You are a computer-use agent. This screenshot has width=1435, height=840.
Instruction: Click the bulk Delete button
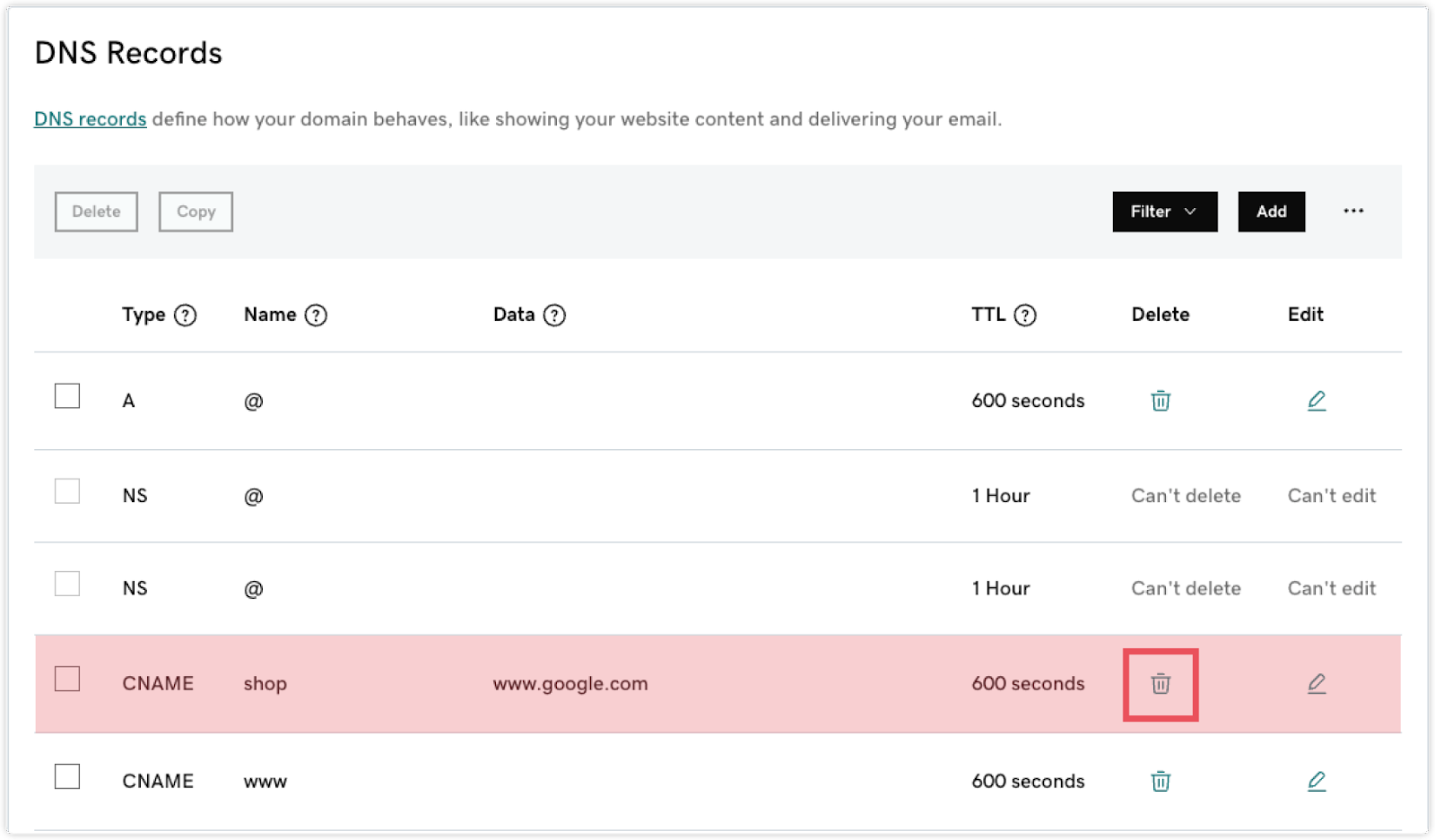click(x=96, y=212)
